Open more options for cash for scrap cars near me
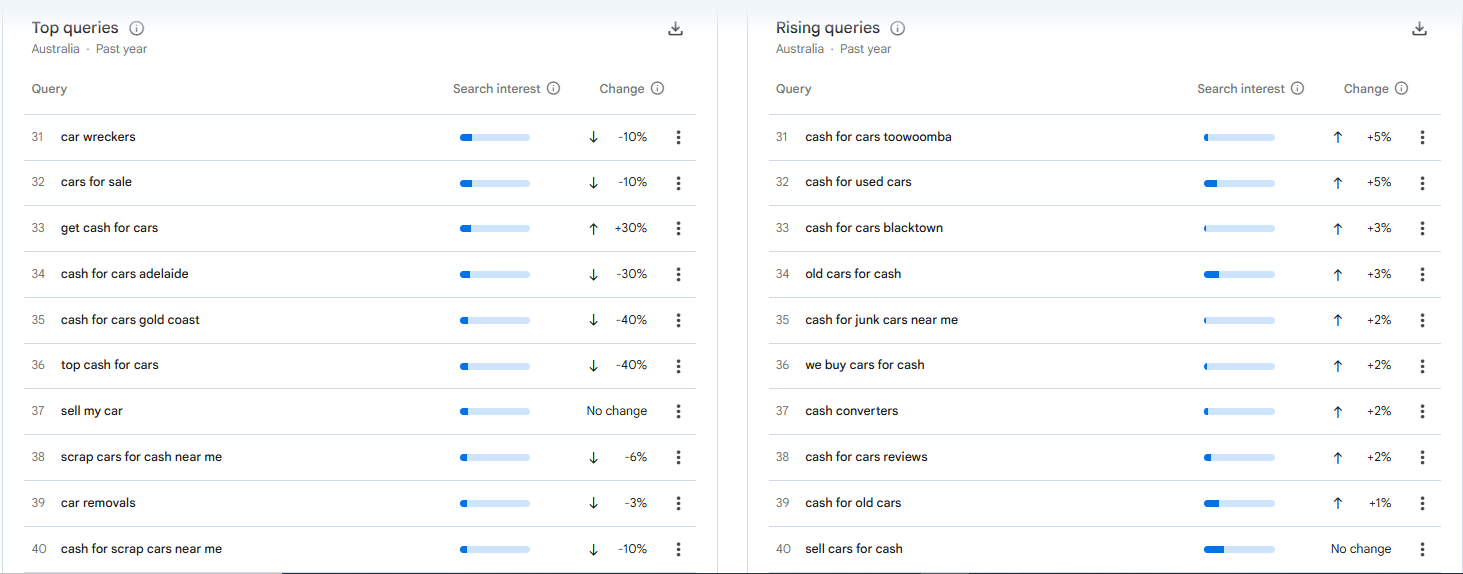The height and width of the screenshot is (574, 1463). (678, 549)
